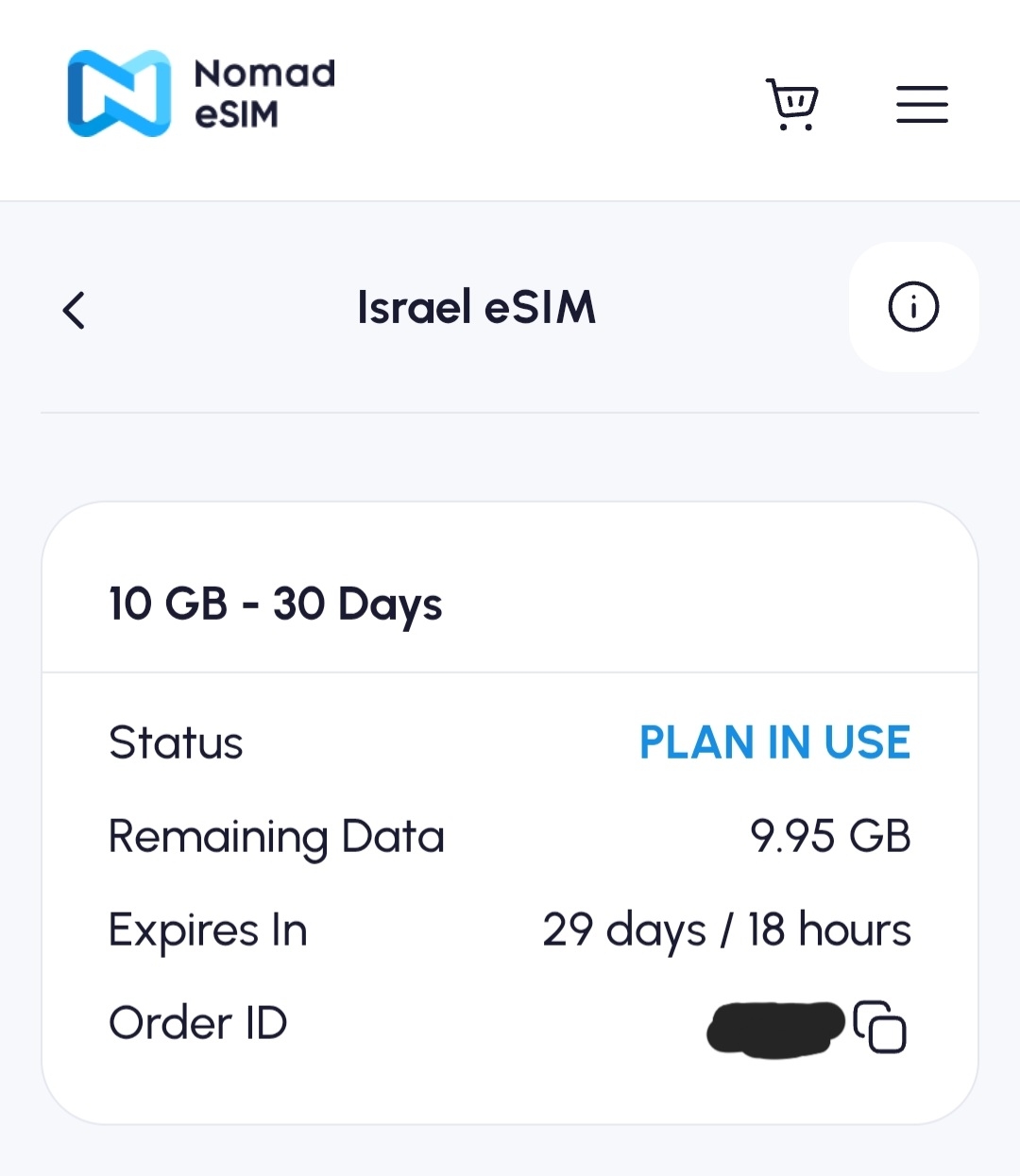Go back using the left chevron
Viewport: 1020px width, 1176px height.
pos(74,309)
